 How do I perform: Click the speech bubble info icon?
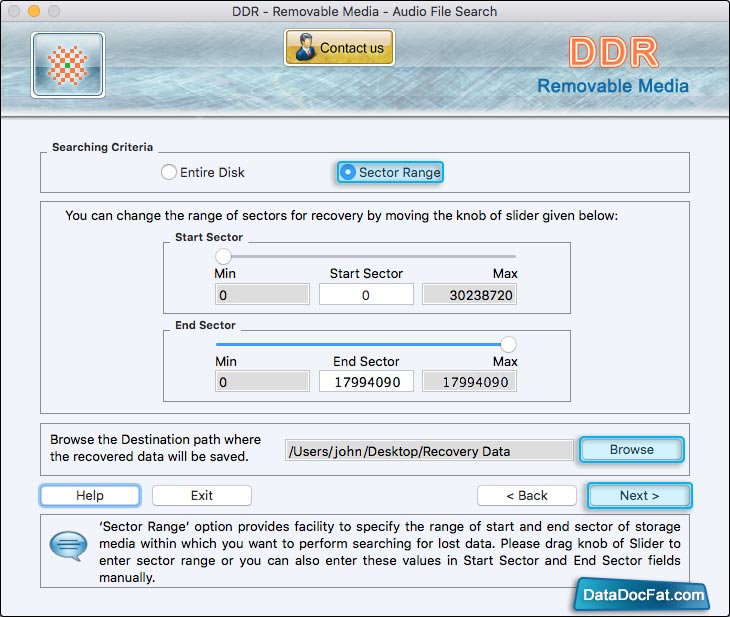[68, 545]
